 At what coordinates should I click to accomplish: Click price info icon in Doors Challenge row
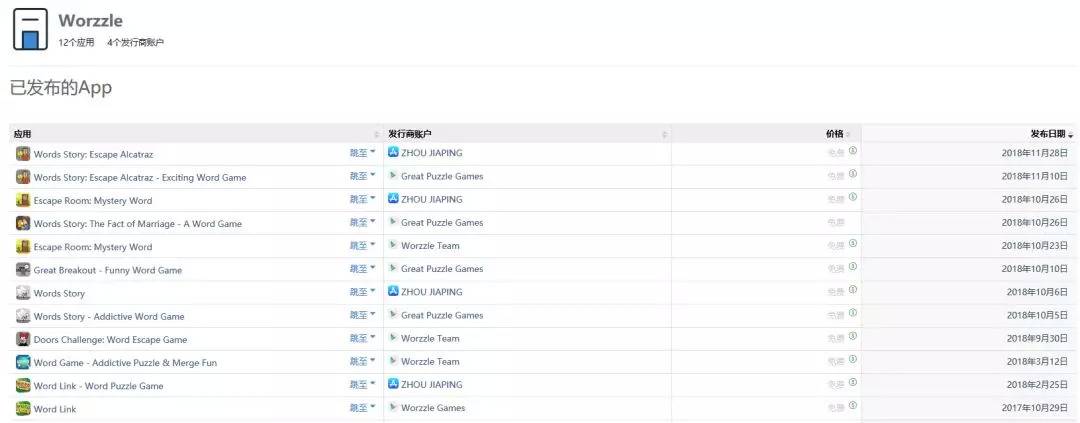pos(853,336)
